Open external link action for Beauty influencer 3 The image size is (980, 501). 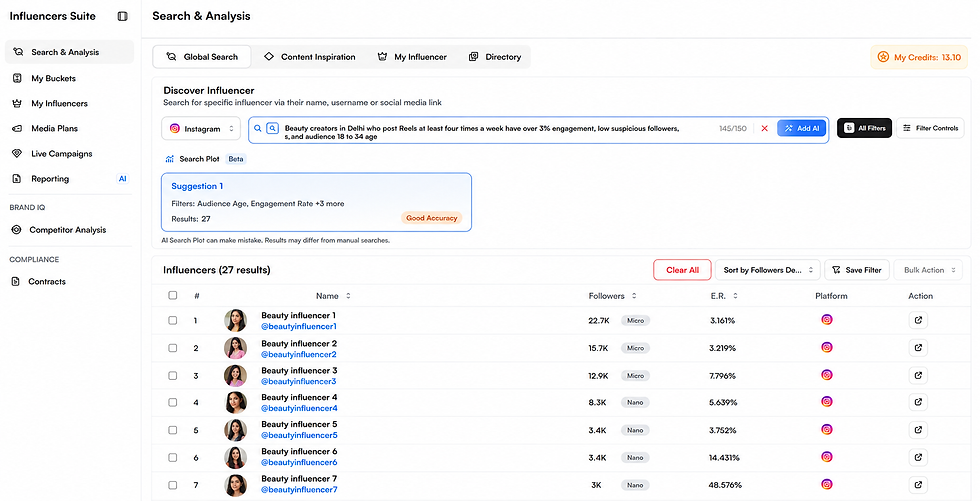(918, 375)
